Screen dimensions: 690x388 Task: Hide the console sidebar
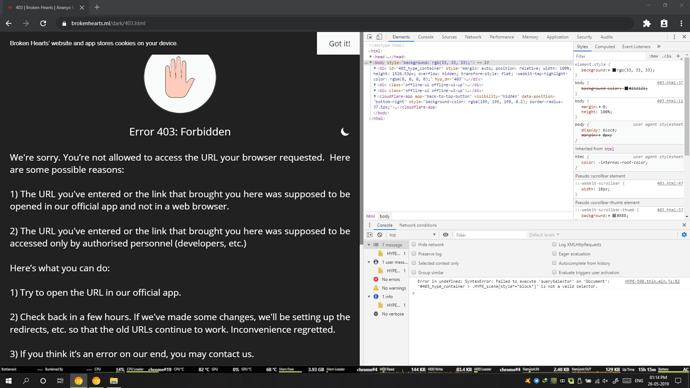370,235
